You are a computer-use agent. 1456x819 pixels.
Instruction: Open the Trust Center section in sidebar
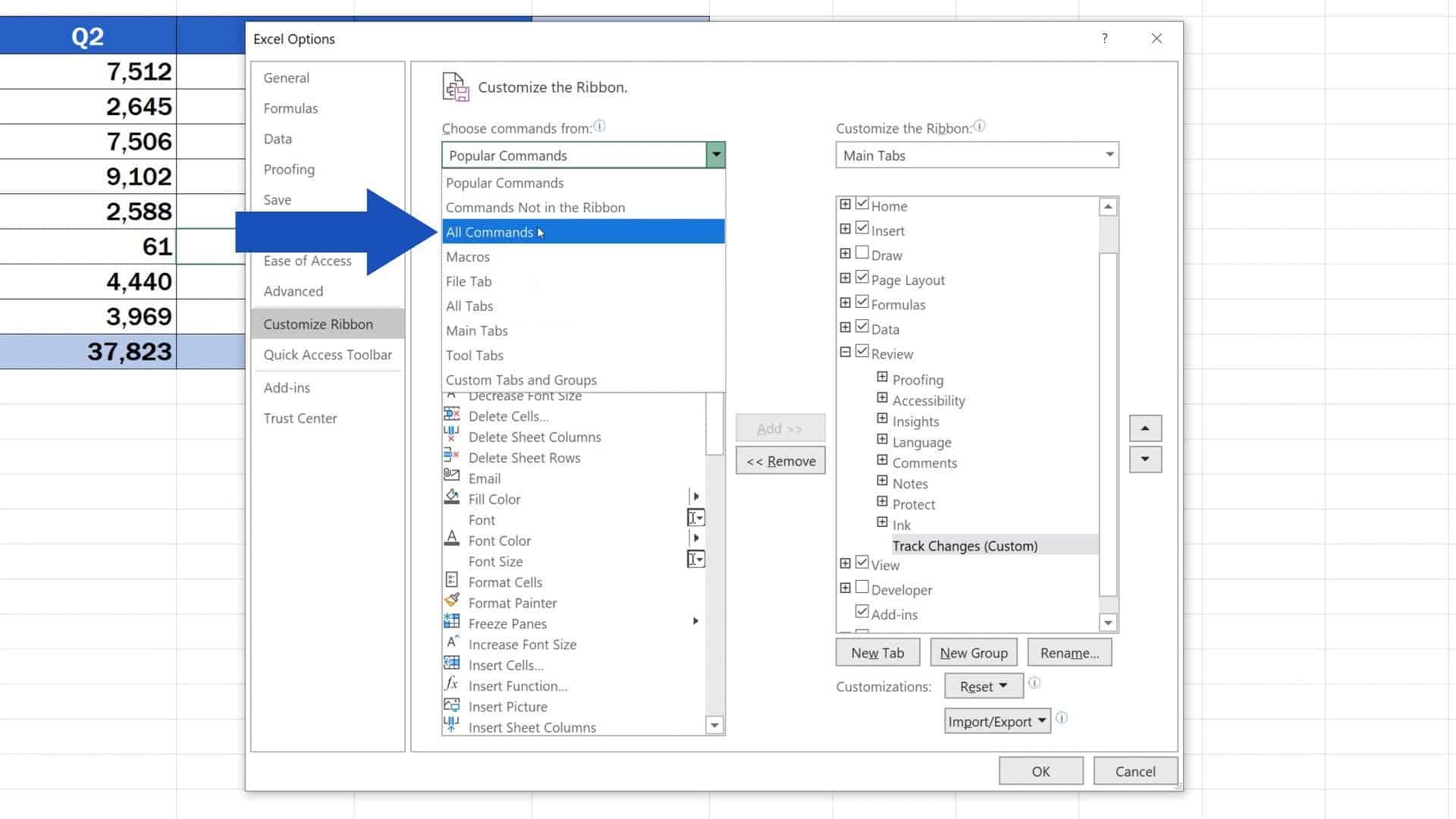[x=300, y=418]
